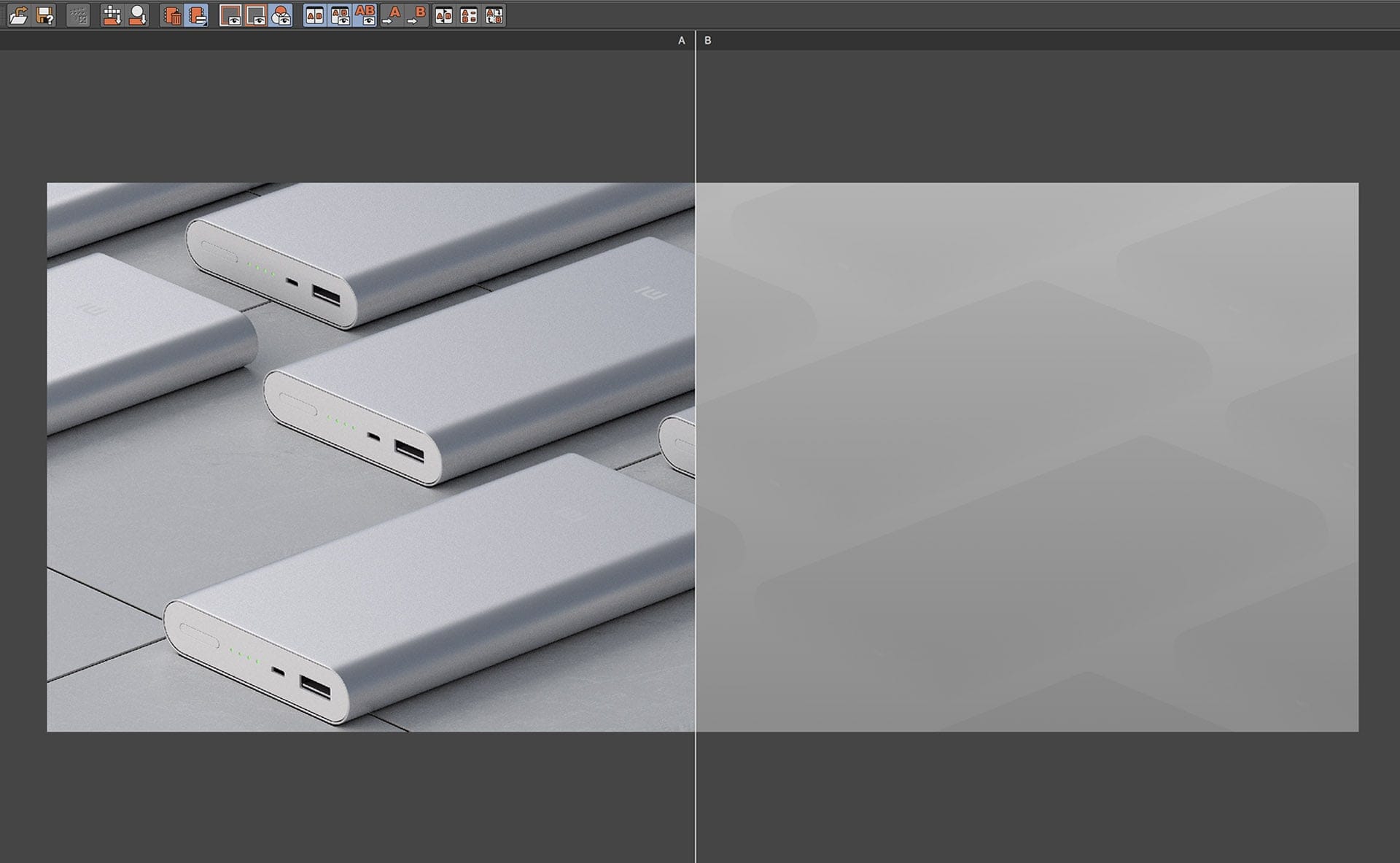Click the arrow to A button

(x=392, y=15)
